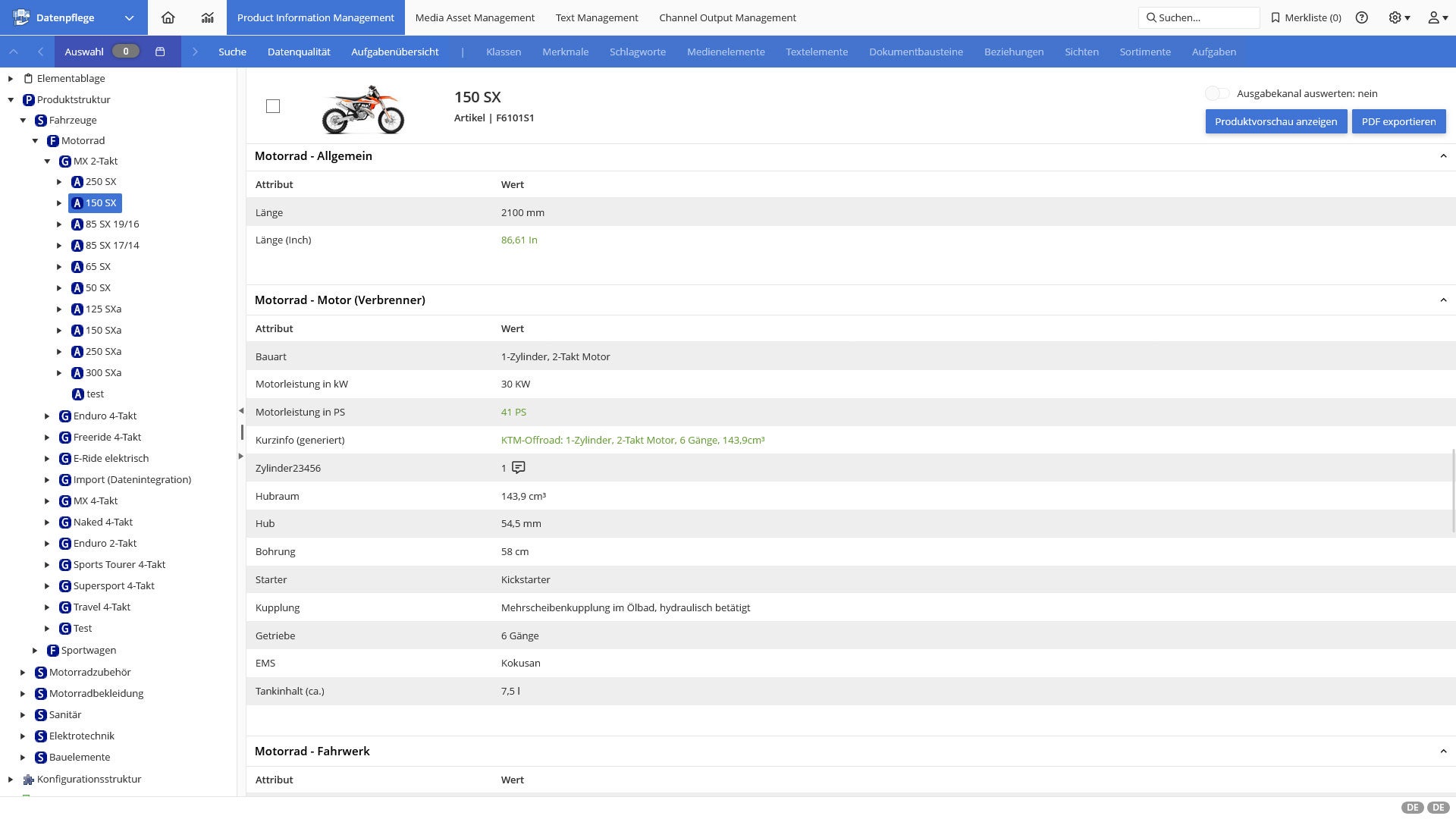This screenshot has height=819, width=1456.
Task: Go to the home dashboard icon
Action: coord(168,17)
